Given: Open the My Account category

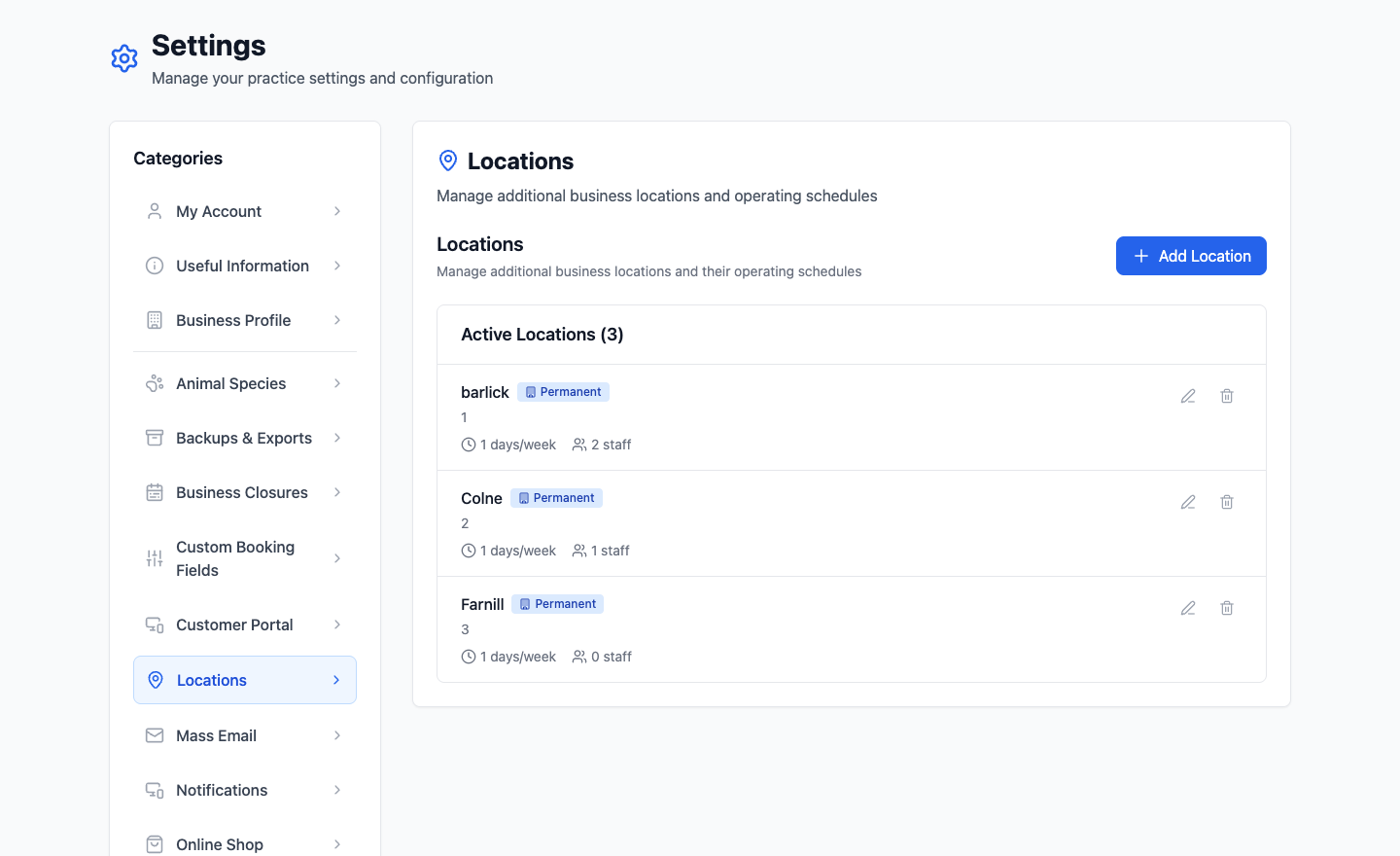Looking at the screenshot, I should pyautogui.click(x=245, y=211).
